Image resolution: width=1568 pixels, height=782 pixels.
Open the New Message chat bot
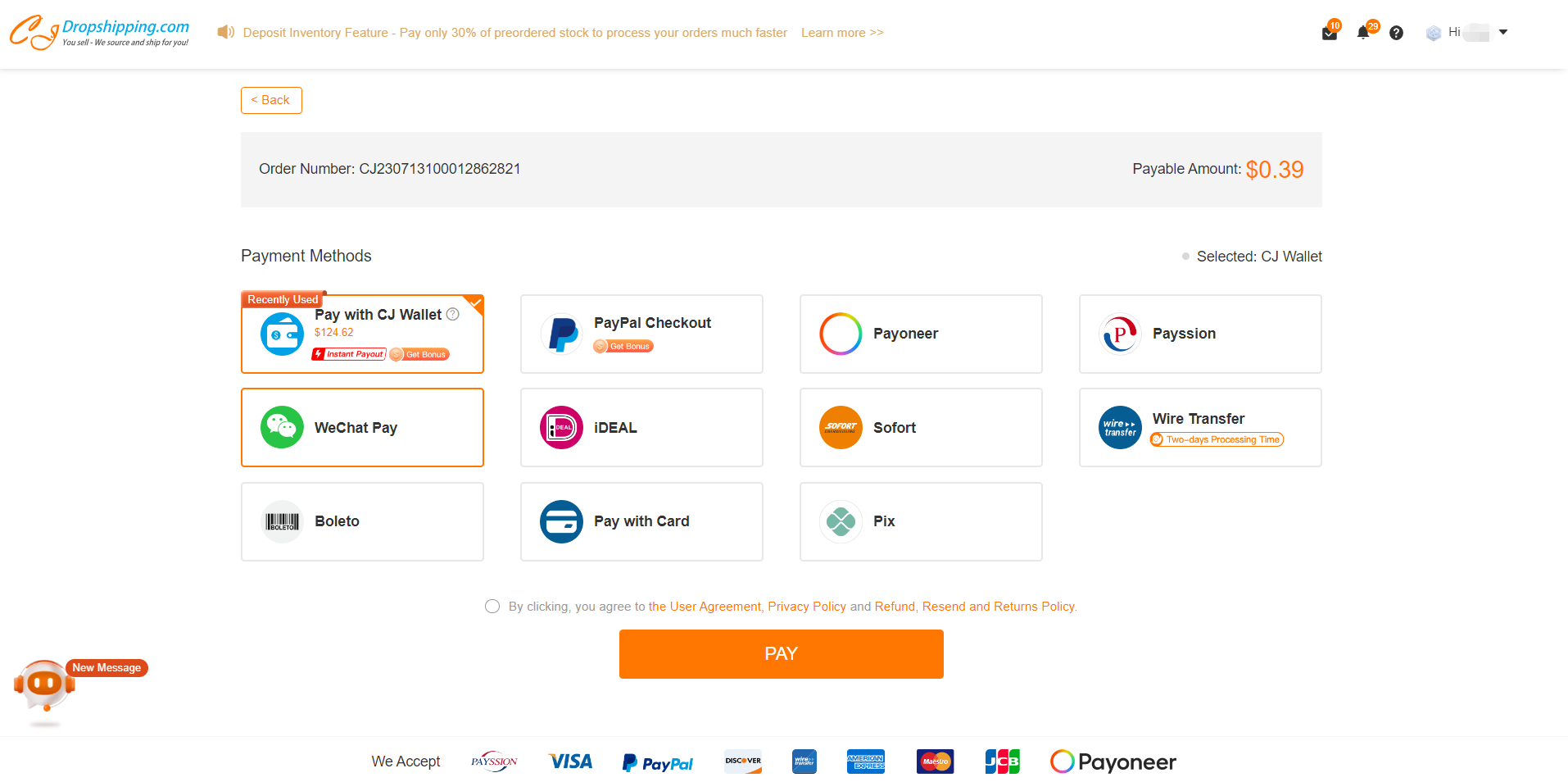[45, 684]
